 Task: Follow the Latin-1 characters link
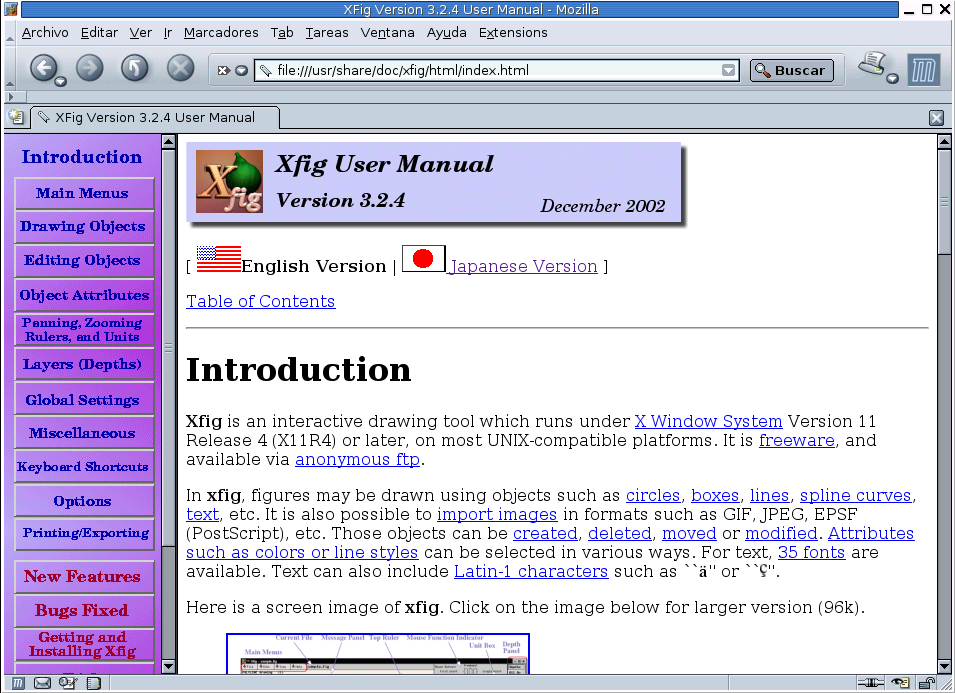(x=531, y=571)
